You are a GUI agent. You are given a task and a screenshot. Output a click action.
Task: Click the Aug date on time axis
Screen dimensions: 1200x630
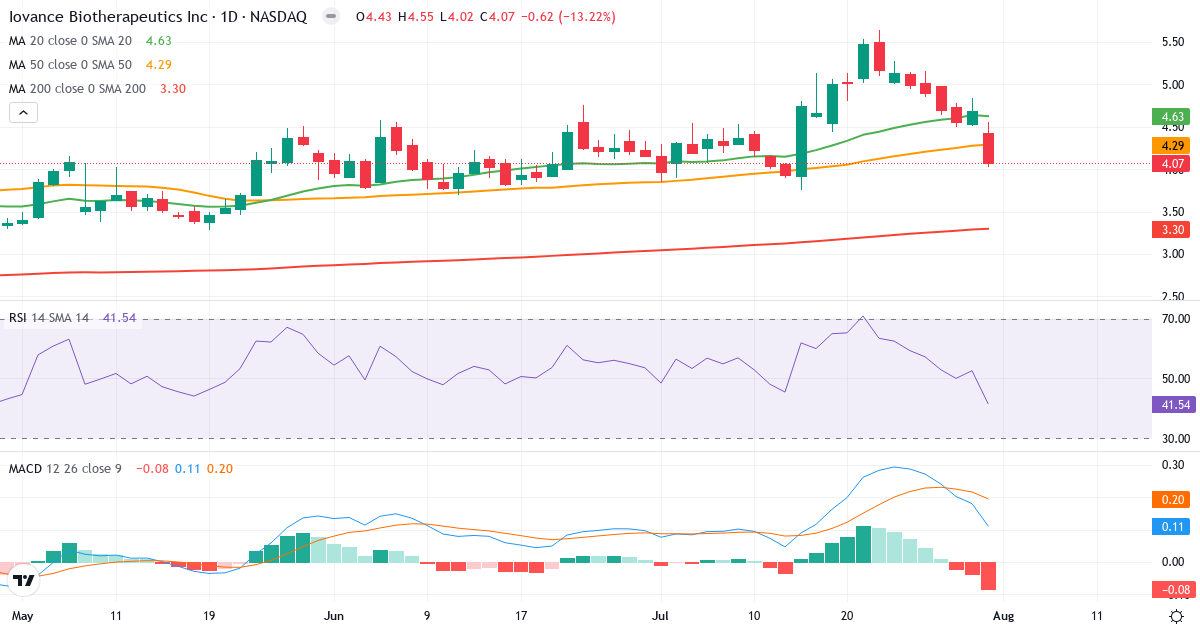coord(1004,616)
